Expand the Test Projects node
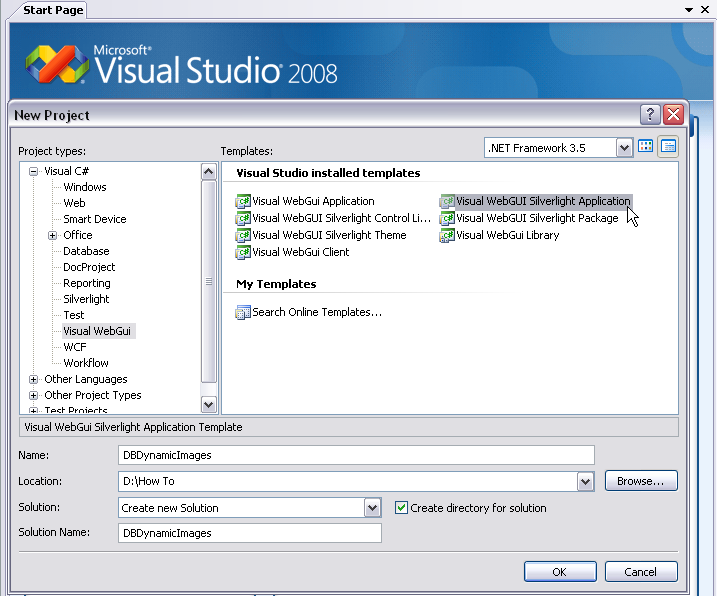Viewport: 717px width, 596px height. [33, 410]
